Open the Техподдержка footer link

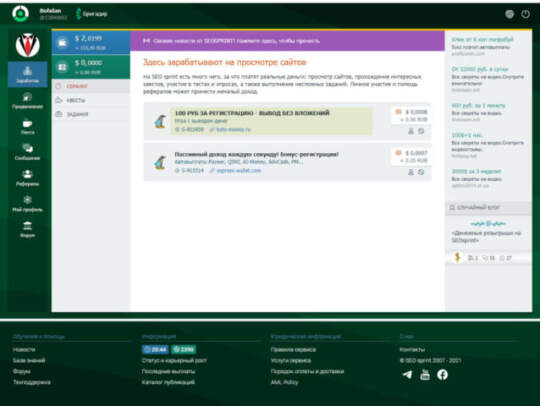point(32,382)
